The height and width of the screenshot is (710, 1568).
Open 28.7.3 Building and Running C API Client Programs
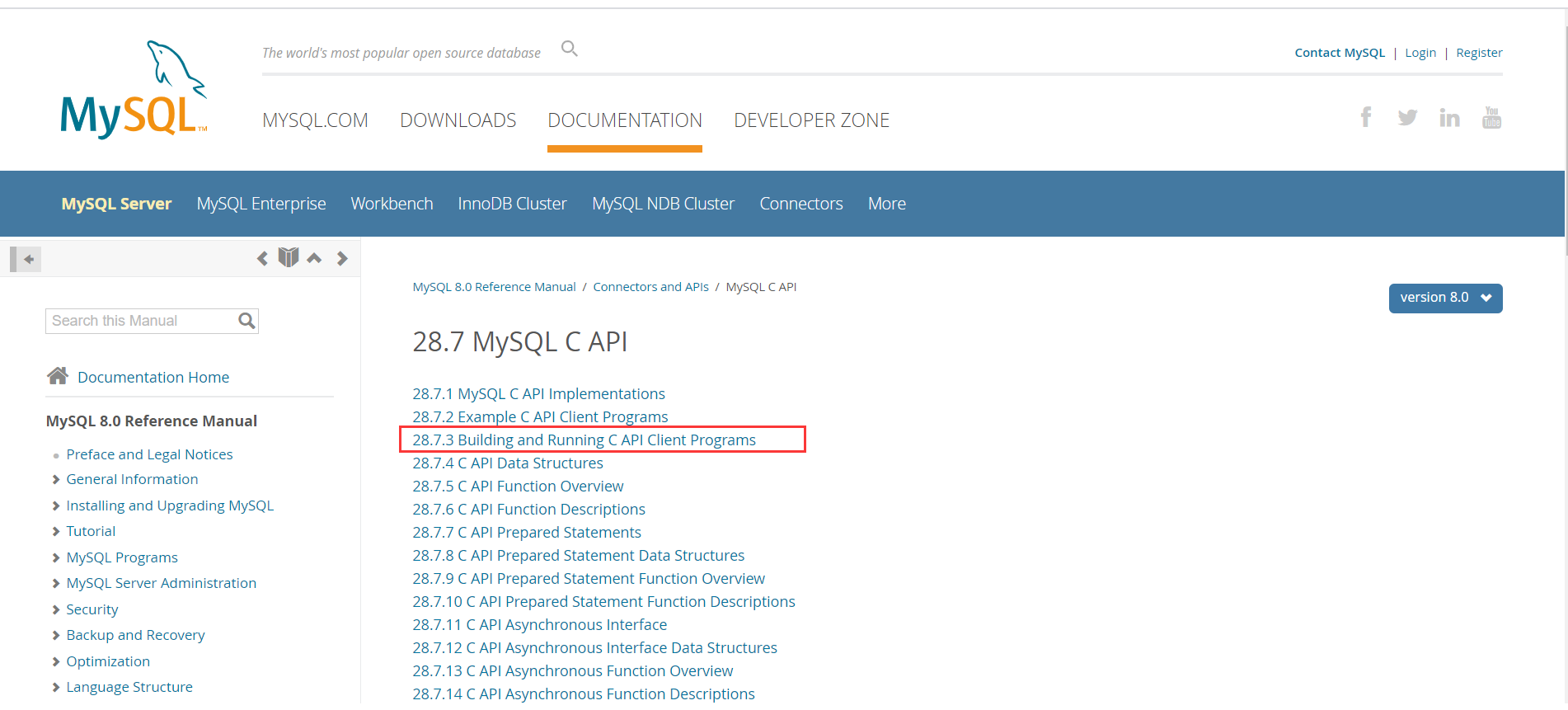coord(584,440)
